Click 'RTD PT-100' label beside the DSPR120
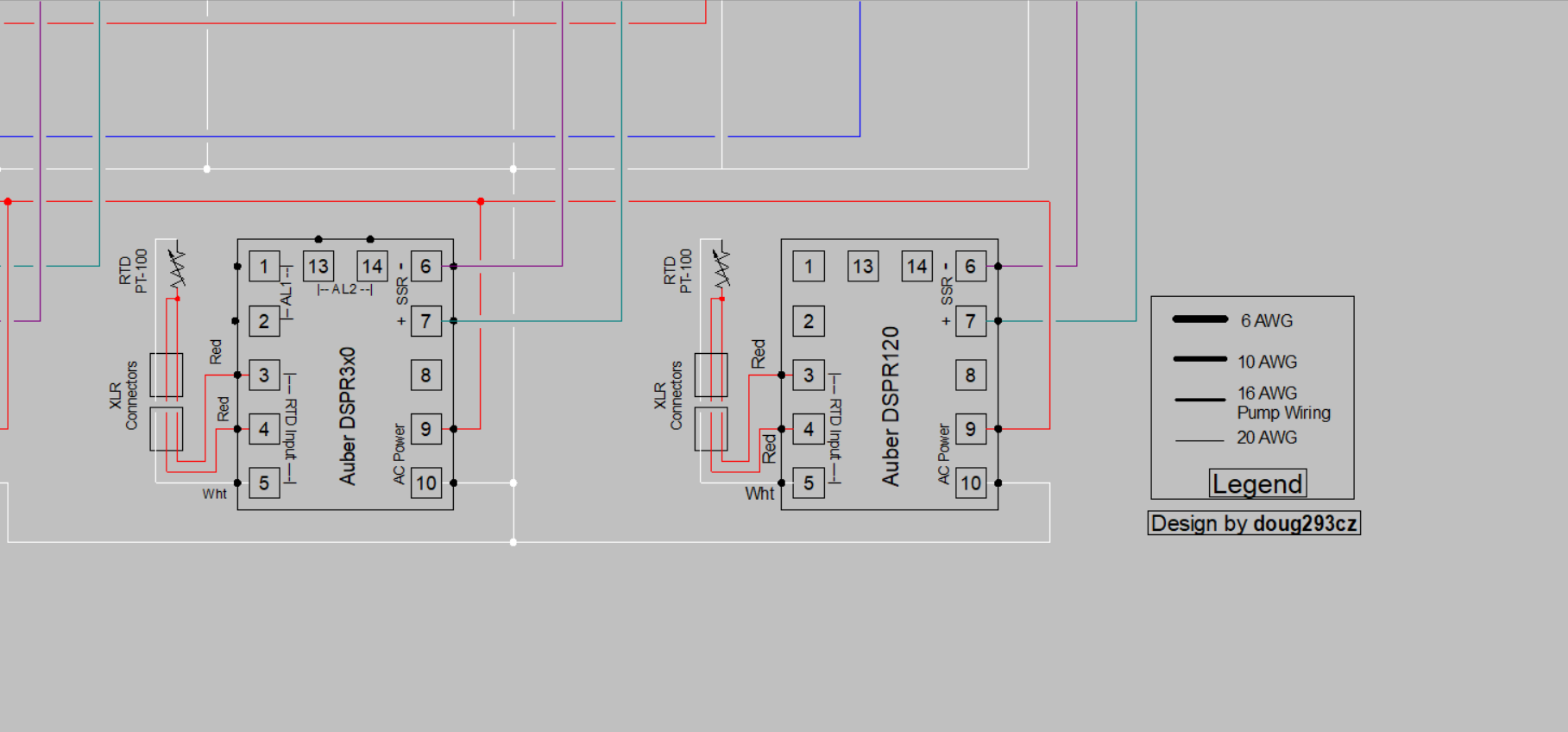The image size is (1568, 732). coord(678,271)
